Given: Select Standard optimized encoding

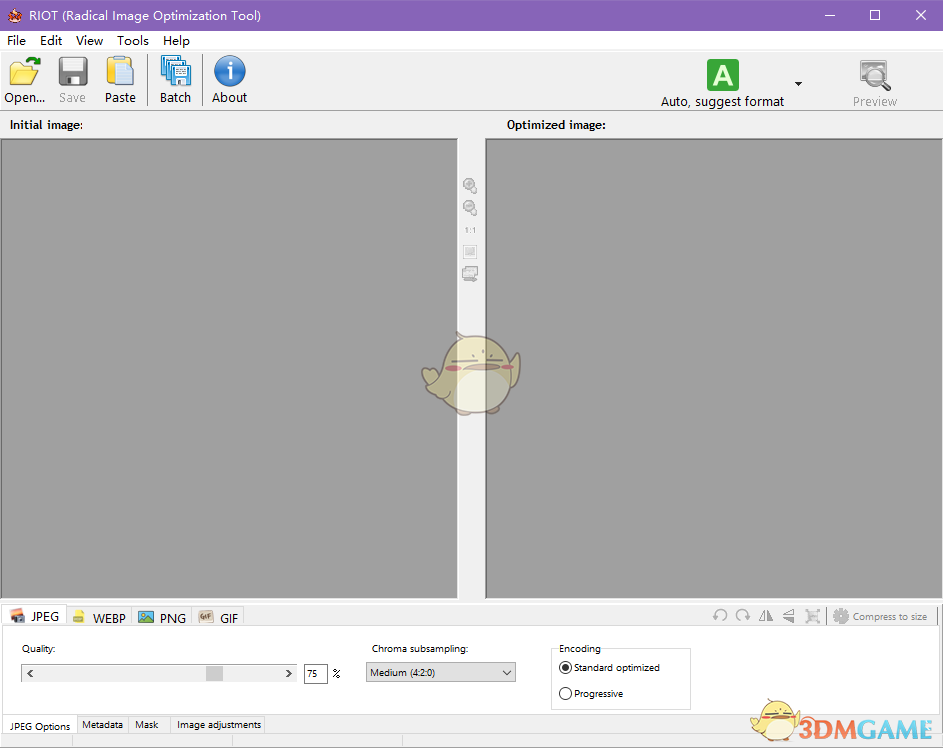Looking at the screenshot, I should 566,668.
